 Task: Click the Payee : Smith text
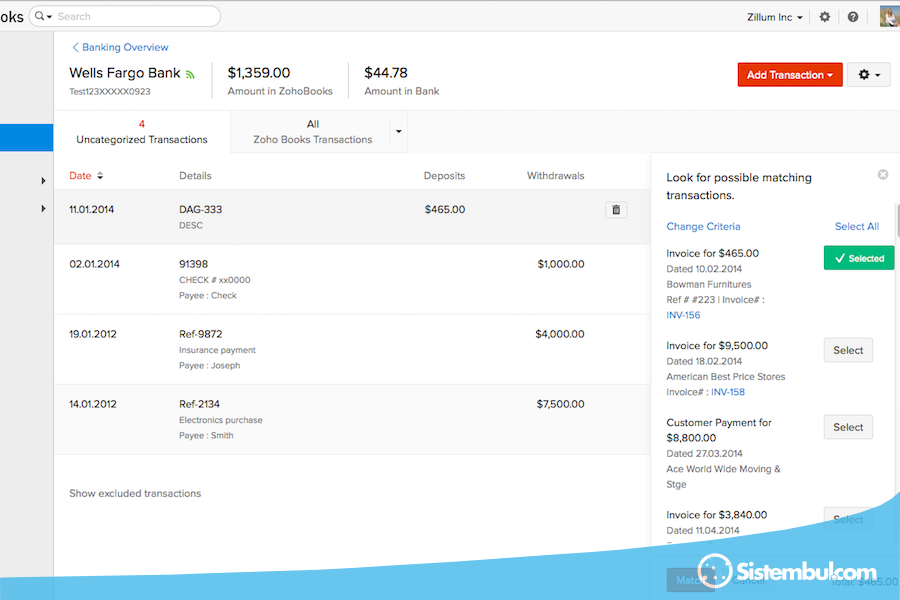[206, 435]
